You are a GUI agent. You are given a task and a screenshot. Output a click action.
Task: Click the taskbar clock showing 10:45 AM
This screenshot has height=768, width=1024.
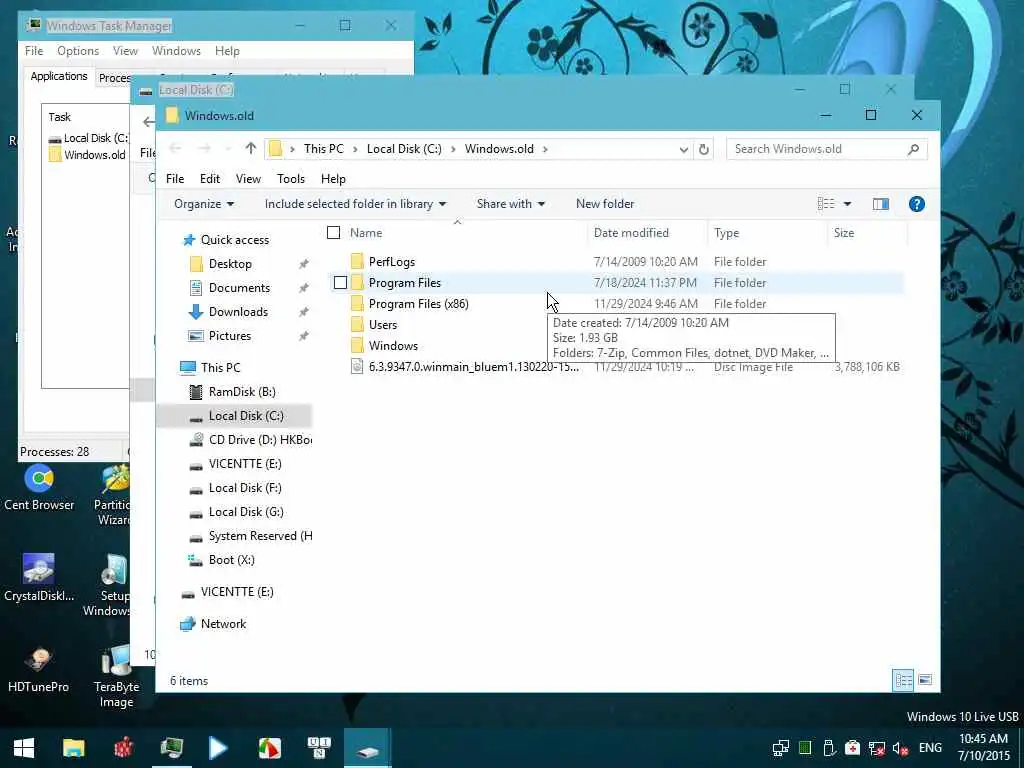coord(984,747)
